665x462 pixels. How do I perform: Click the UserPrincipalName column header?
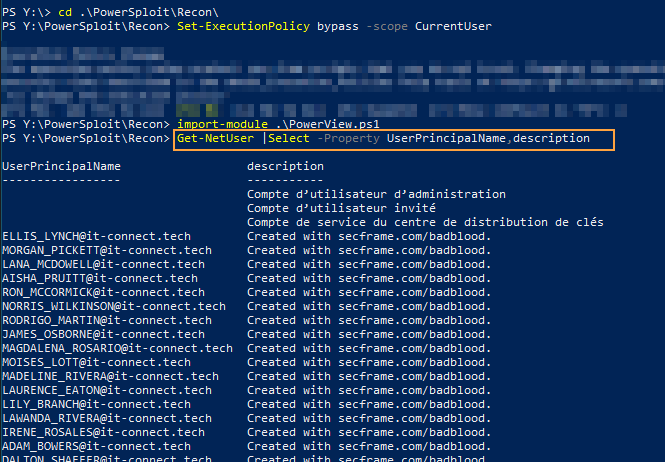pyautogui.click(x=61, y=166)
